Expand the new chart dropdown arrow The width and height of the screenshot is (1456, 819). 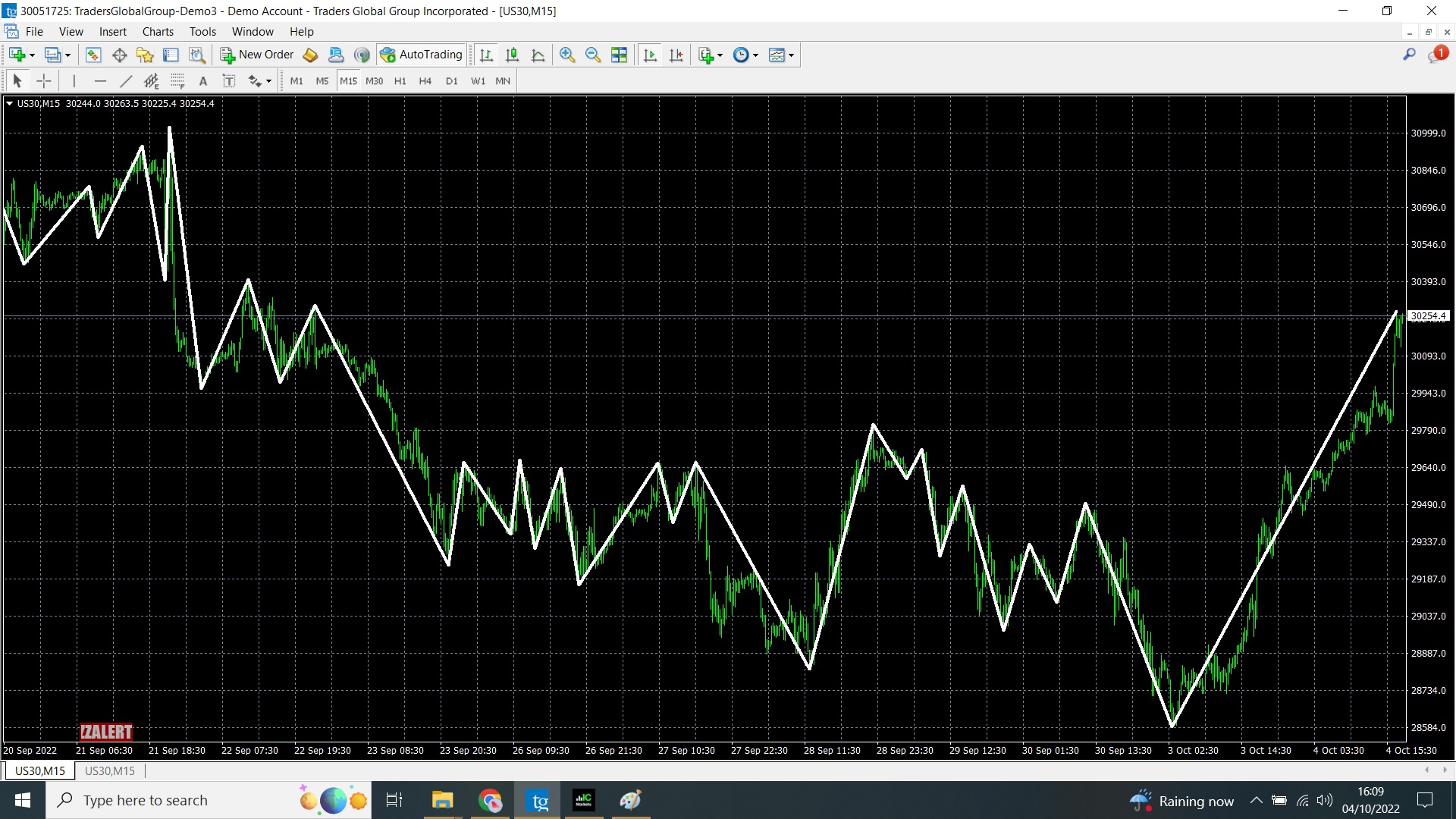[32, 55]
